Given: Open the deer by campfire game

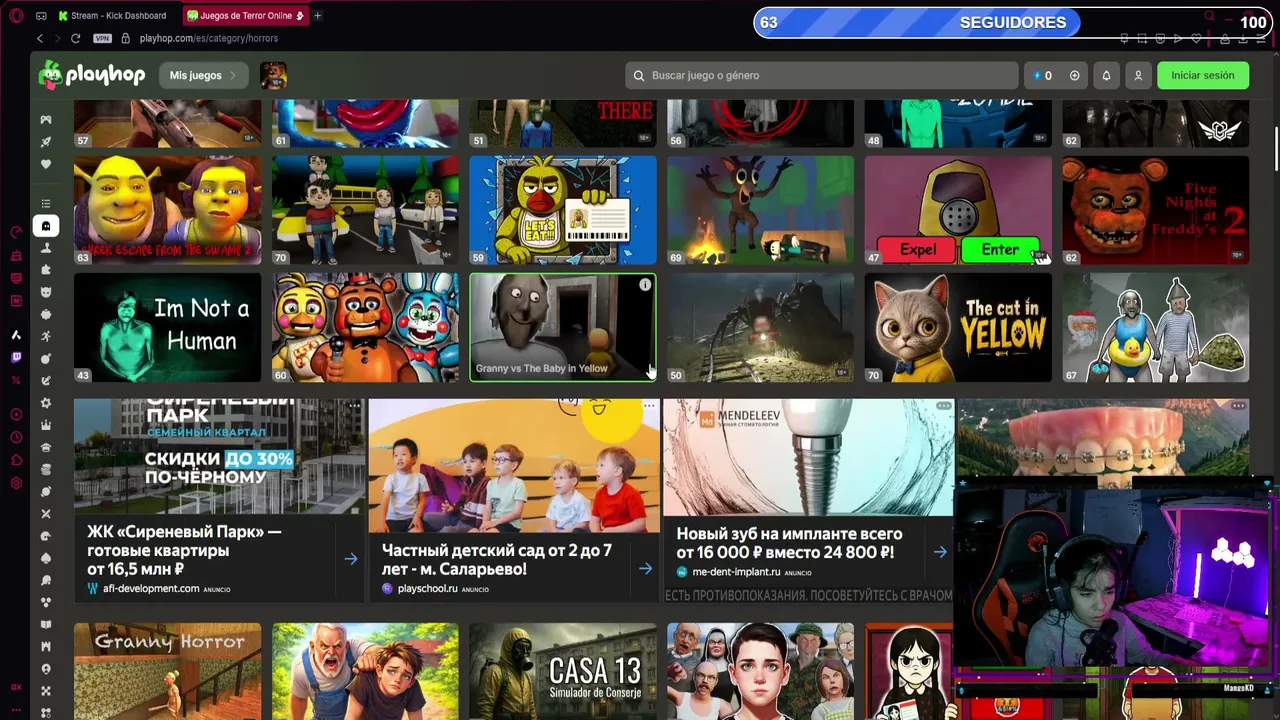Looking at the screenshot, I should 761,210.
